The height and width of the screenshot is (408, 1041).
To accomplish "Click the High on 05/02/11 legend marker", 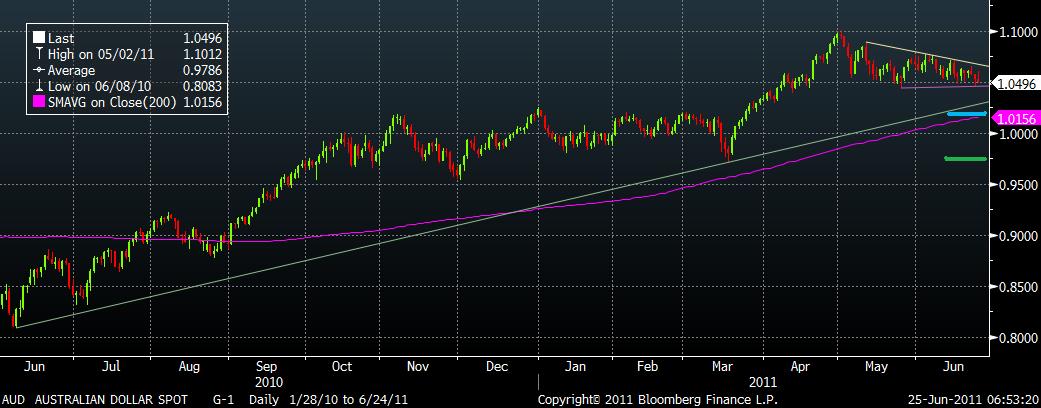I will 39,54.
